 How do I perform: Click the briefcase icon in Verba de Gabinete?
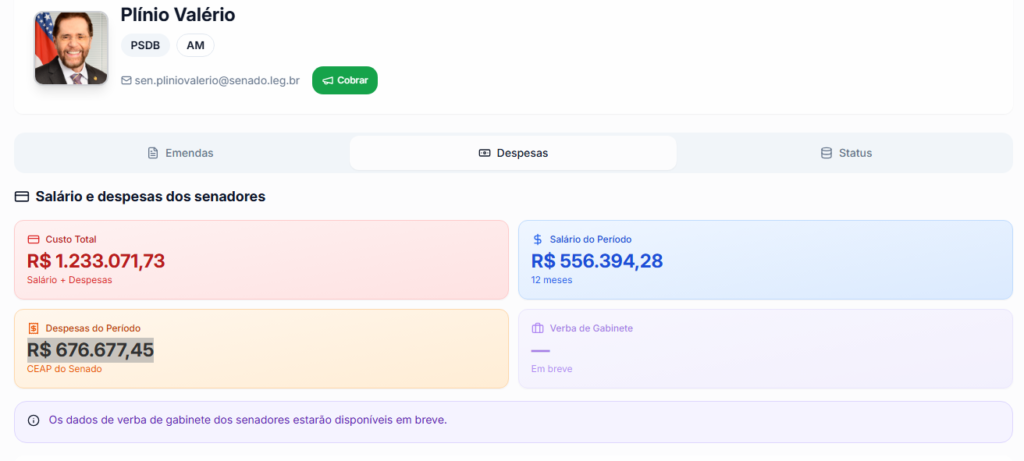pyautogui.click(x=538, y=328)
